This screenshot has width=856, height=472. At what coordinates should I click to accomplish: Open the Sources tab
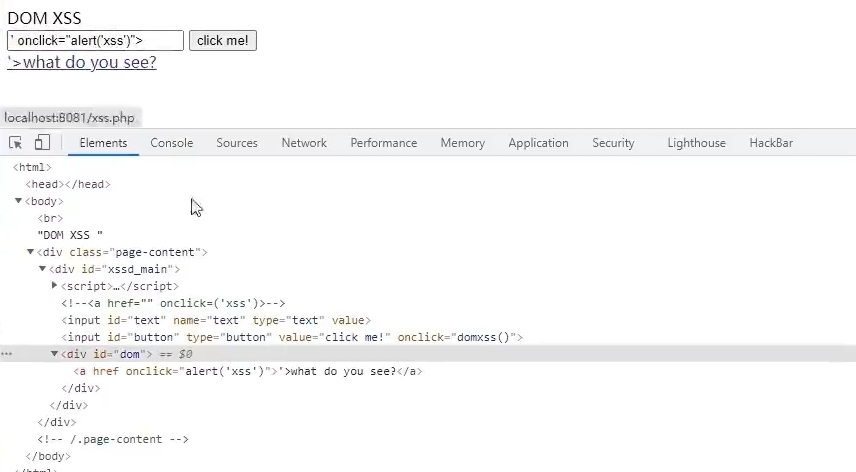(x=237, y=143)
